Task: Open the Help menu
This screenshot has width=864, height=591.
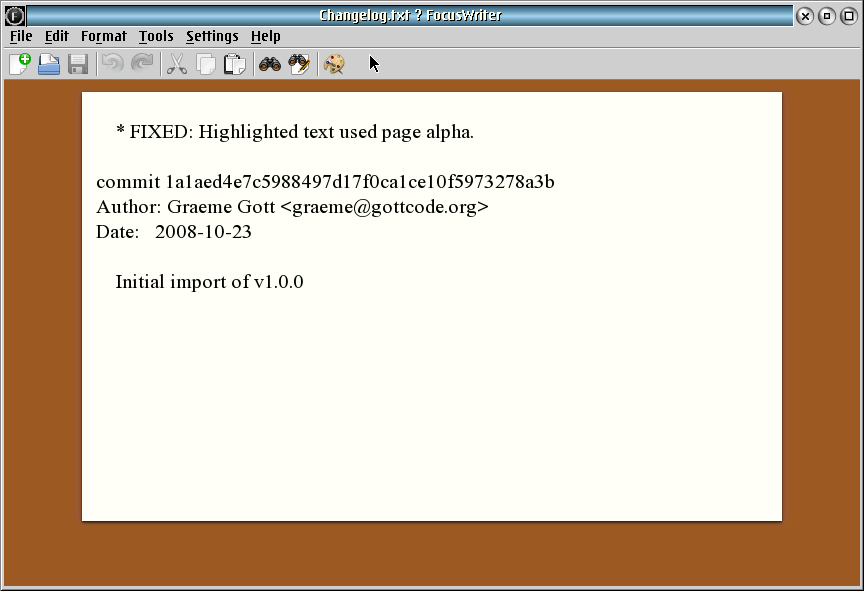Action: click(x=266, y=36)
